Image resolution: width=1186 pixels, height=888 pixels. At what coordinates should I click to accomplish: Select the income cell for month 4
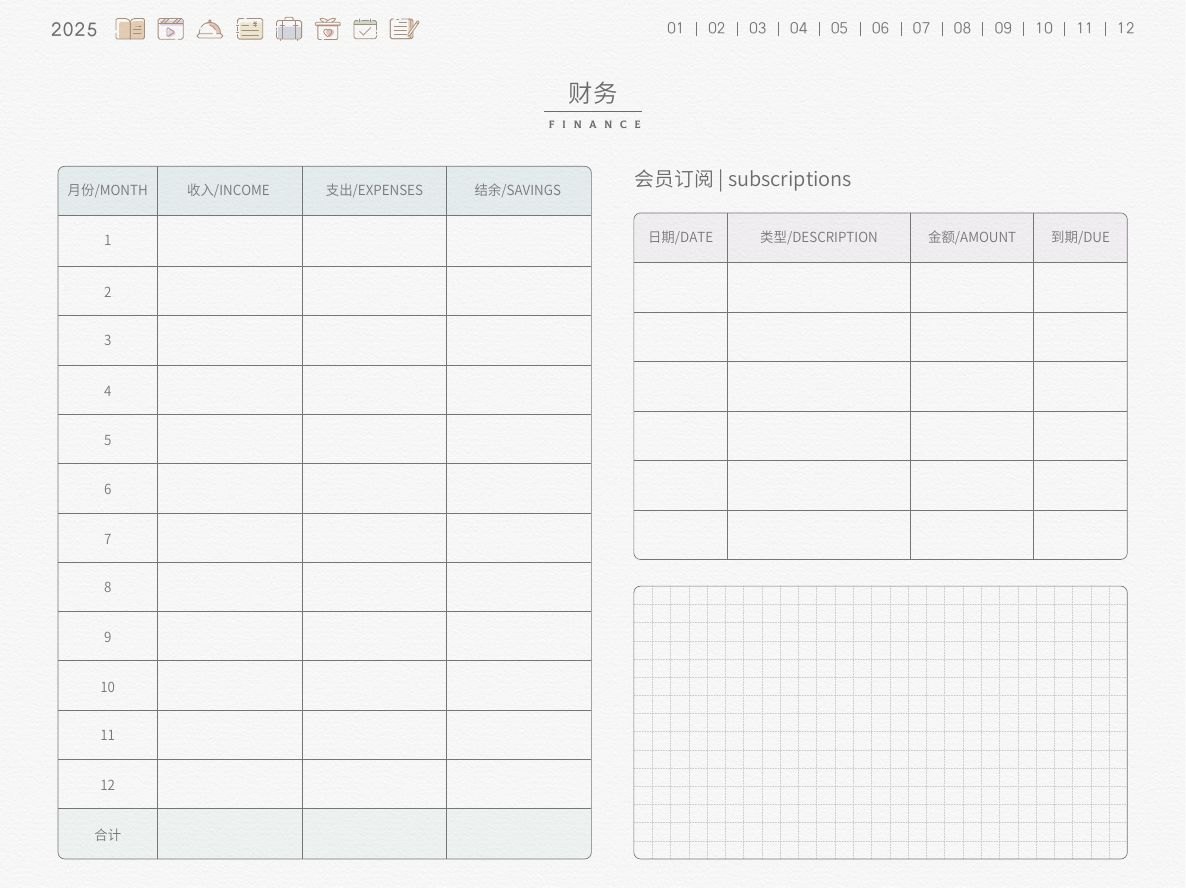(x=229, y=390)
